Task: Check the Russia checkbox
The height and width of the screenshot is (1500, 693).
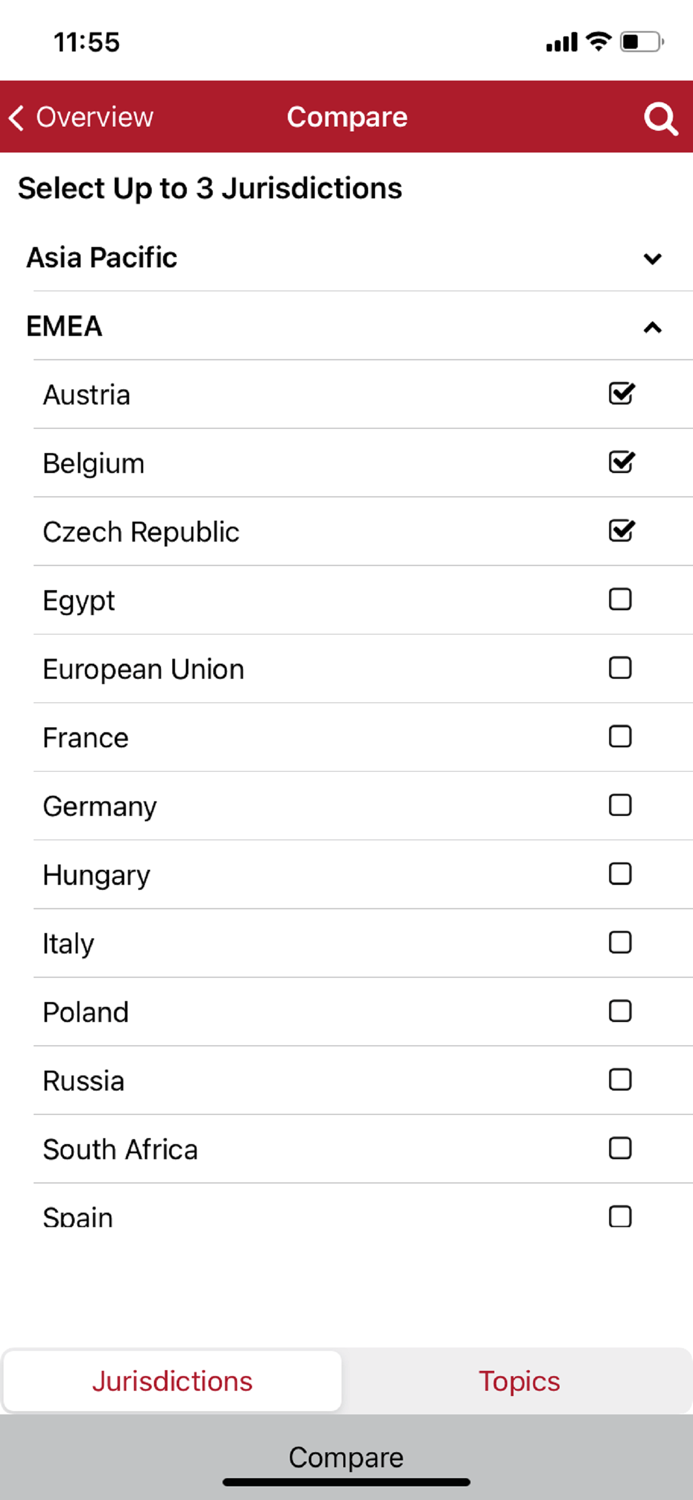Action: (620, 1080)
